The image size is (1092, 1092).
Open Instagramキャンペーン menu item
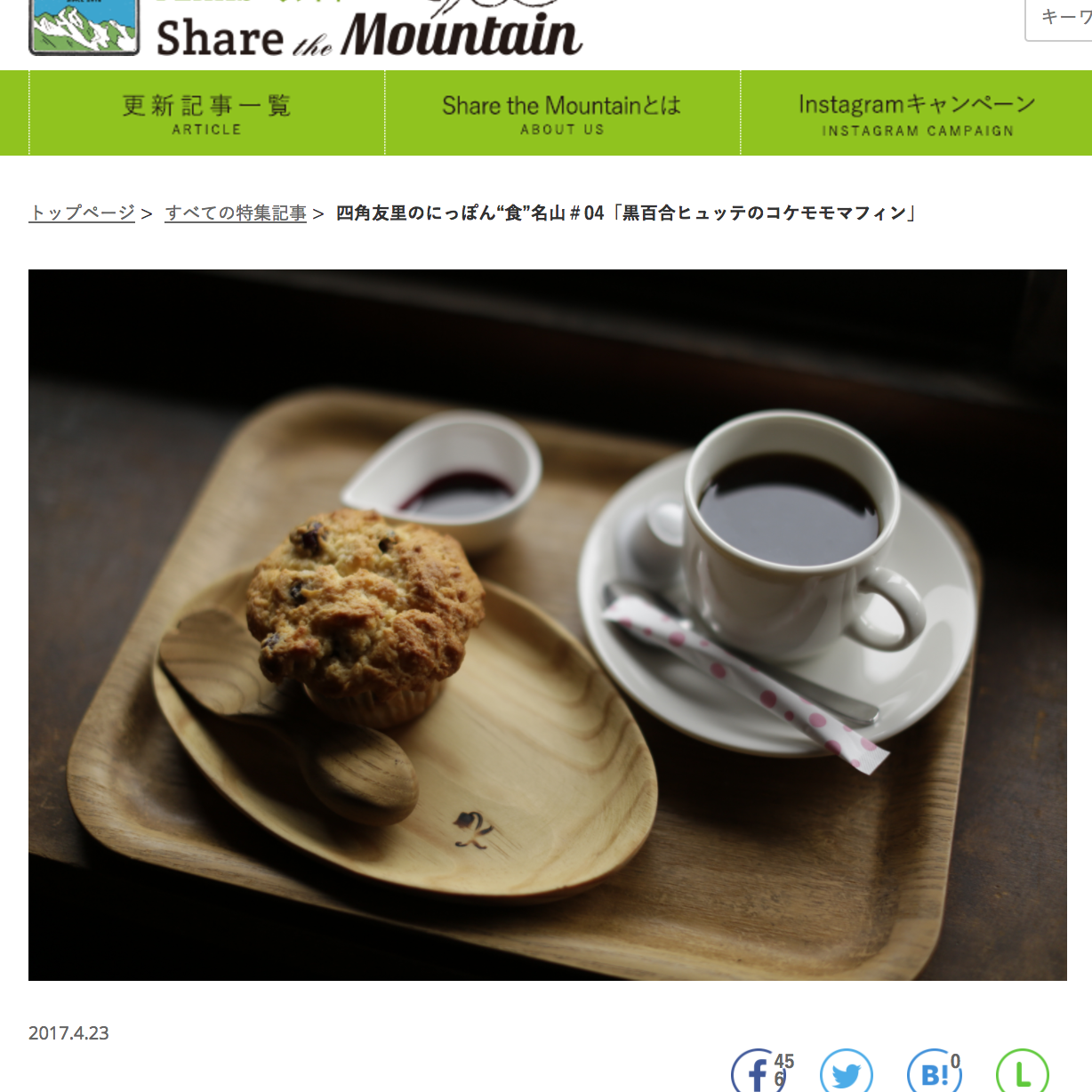[x=917, y=114]
